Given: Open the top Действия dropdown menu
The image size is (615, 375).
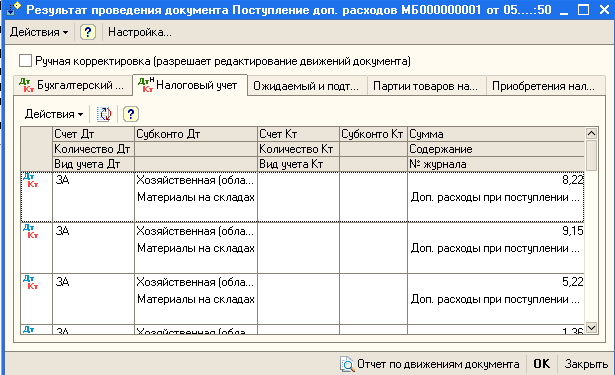Looking at the screenshot, I should click(x=38, y=32).
